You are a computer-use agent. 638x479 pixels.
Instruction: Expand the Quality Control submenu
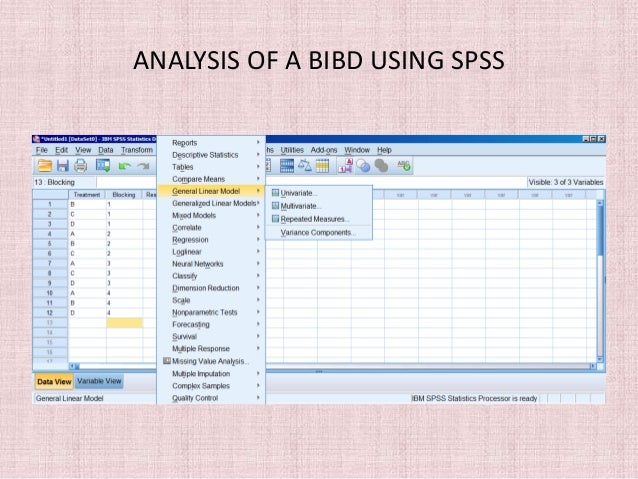[211, 398]
